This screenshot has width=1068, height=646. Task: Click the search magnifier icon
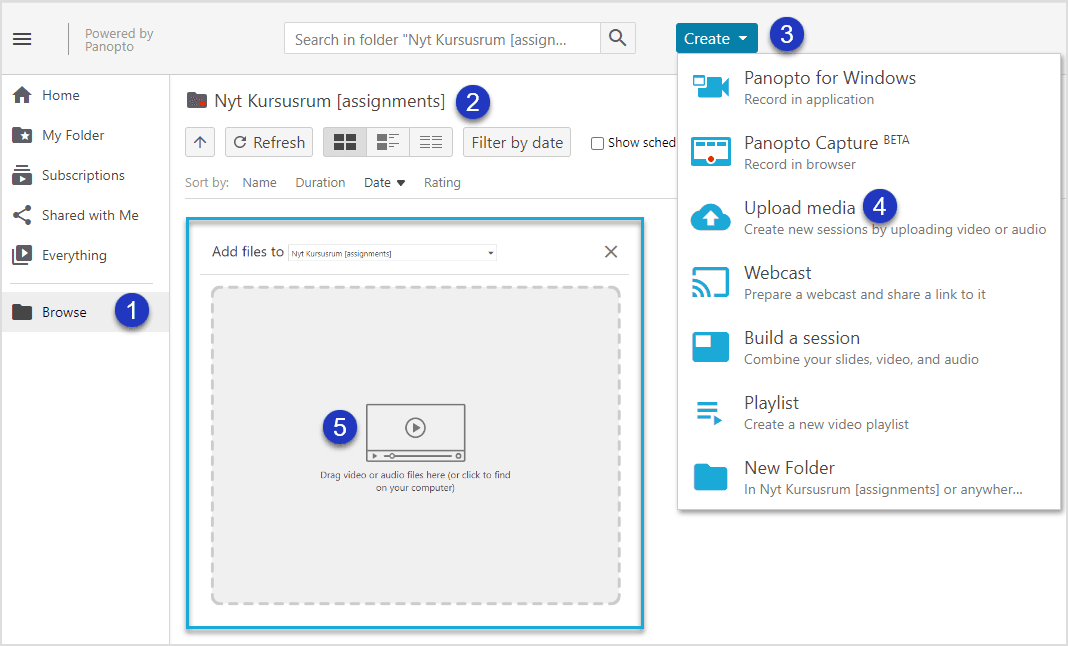pyautogui.click(x=617, y=39)
